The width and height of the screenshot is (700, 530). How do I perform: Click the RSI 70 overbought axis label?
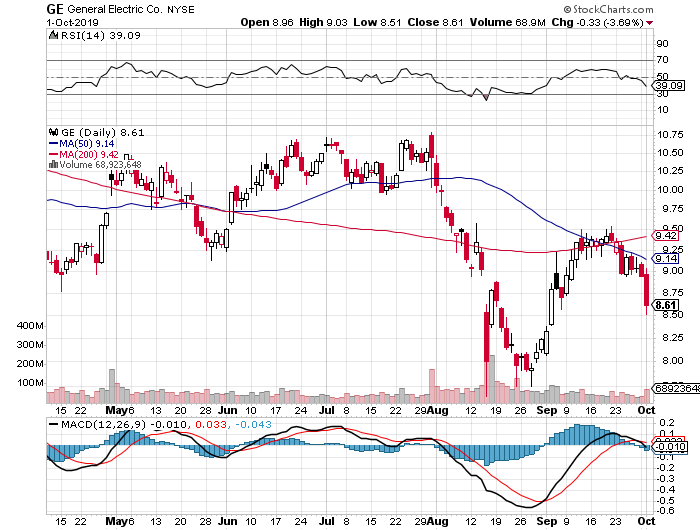(x=662, y=59)
